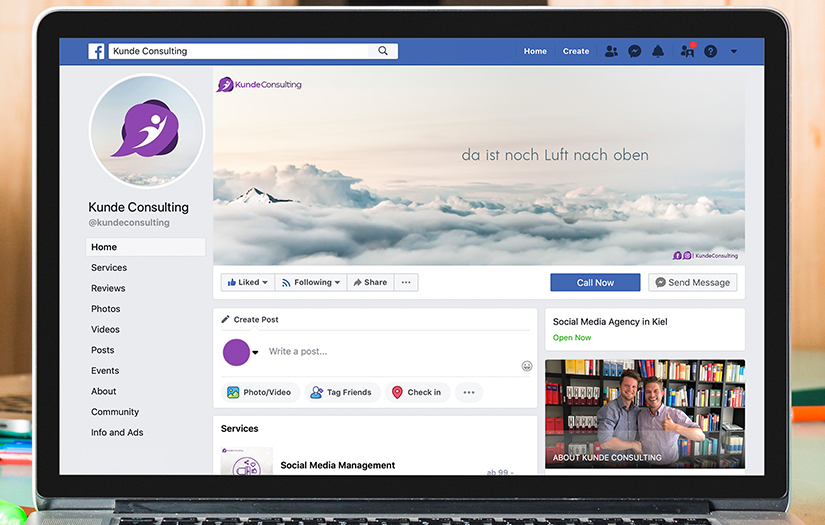Open the Videos sidebar tab

click(105, 329)
